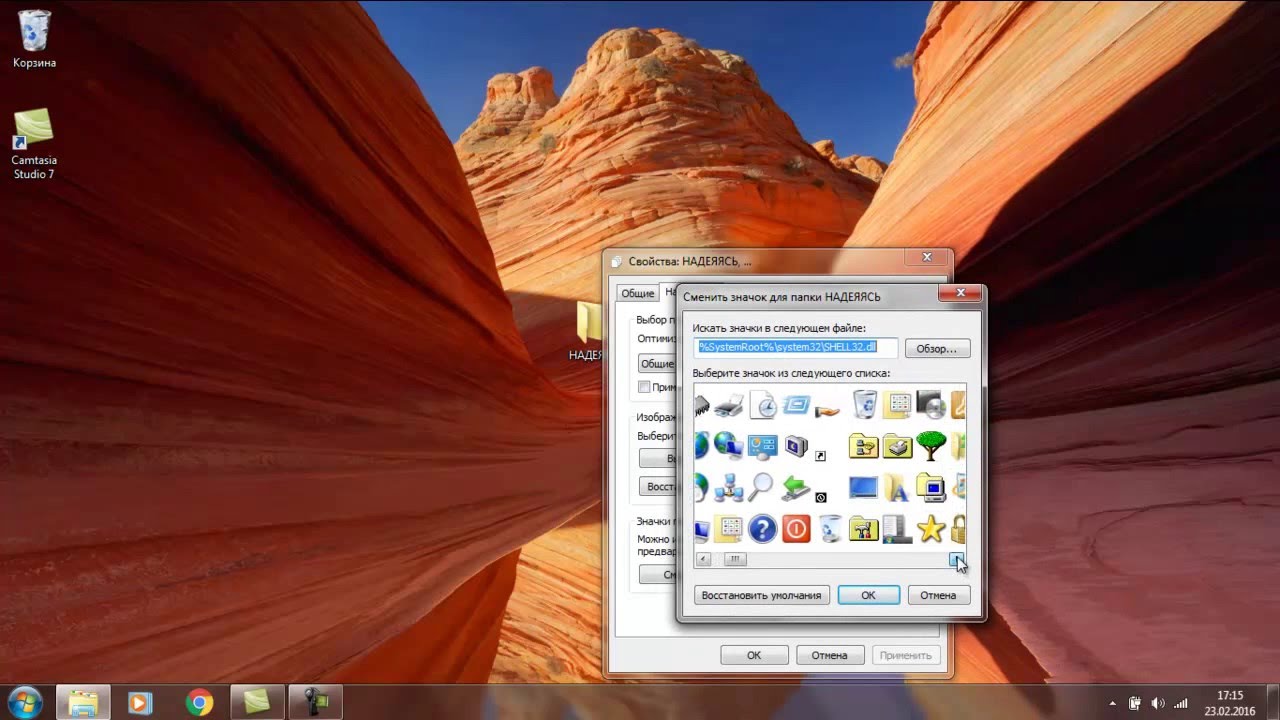The width and height of the screenshot is (1280, 720).
Task: Click the horizontal scrollbar thumb in the icon list
Action: click(735, 559)
